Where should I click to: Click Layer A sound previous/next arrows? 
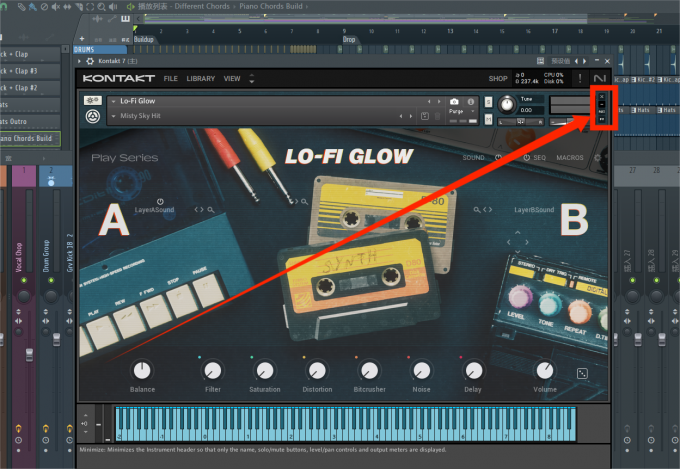[x=199, y=210]
